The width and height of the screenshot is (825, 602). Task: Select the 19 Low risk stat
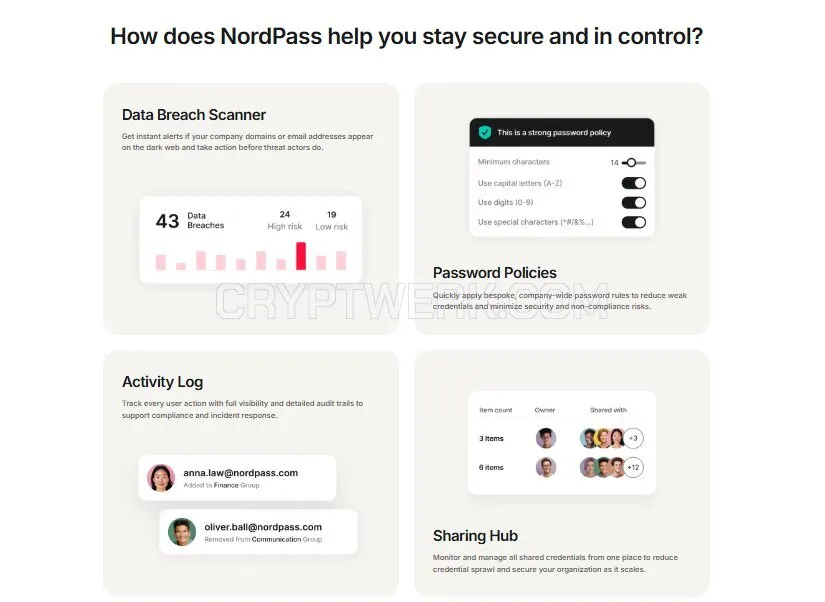[331, 221]
